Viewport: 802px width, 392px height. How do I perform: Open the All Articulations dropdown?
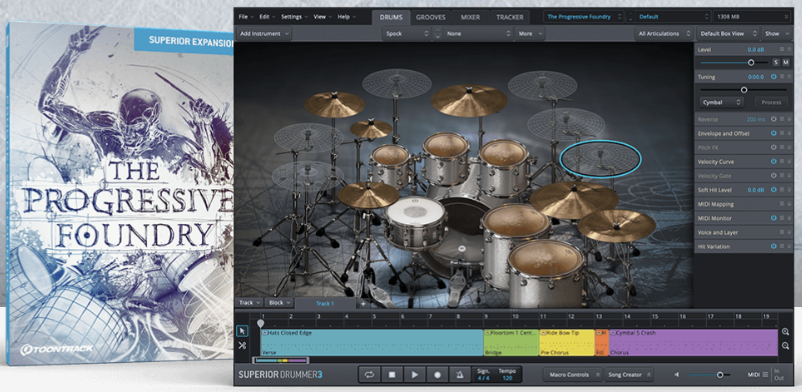point(664,34)
